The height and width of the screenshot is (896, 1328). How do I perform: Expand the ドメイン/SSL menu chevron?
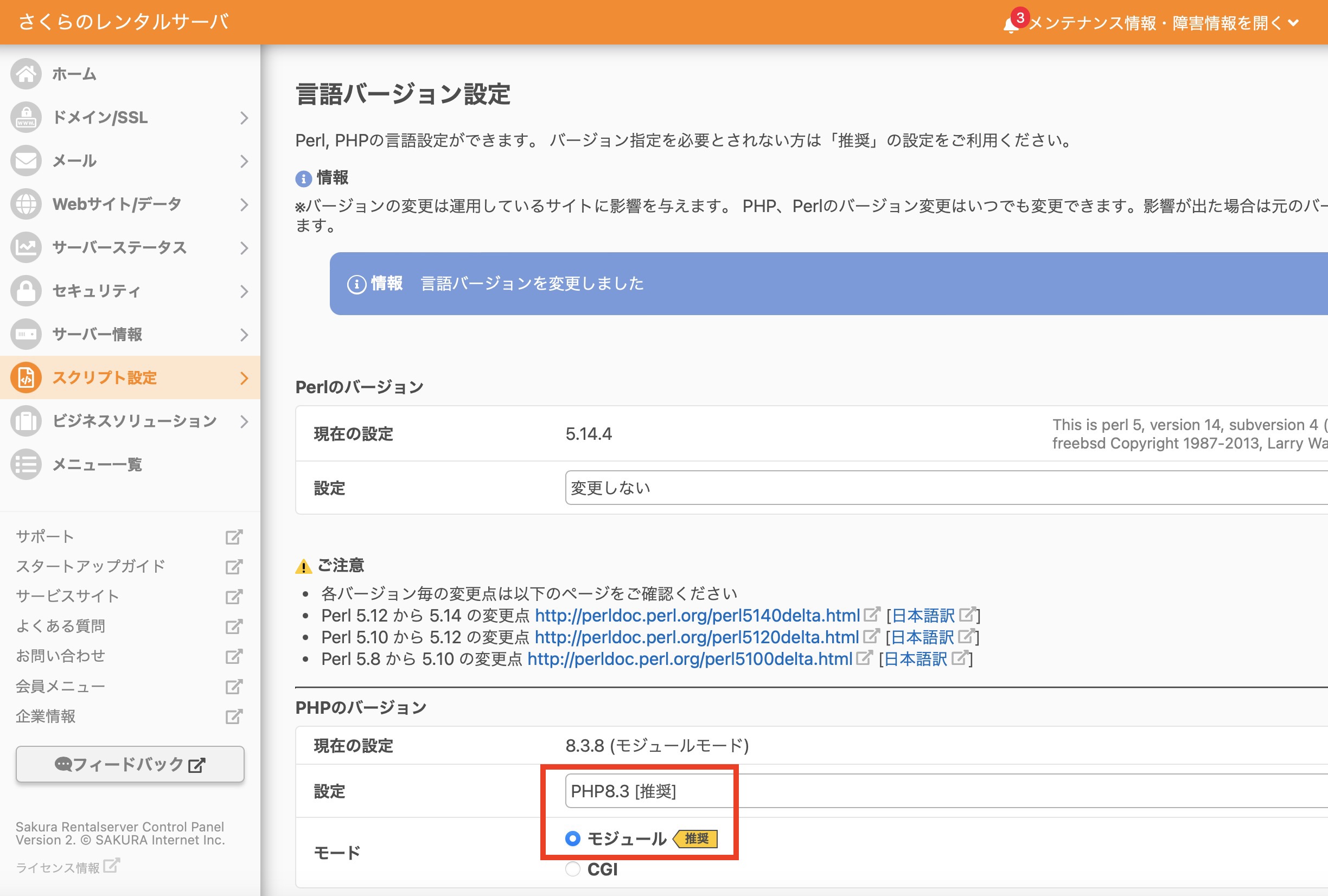[244, 118]
